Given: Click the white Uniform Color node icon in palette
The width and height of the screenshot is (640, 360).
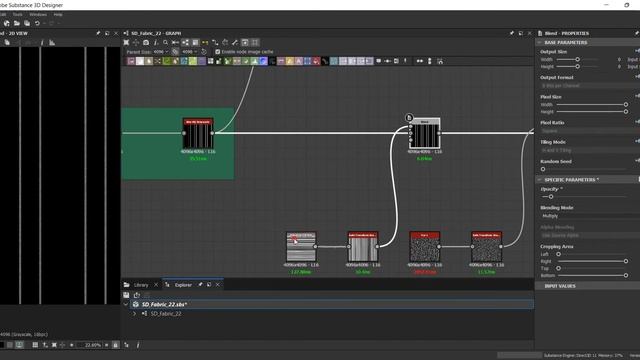Looking at the screenshot, I should point(140,61).
